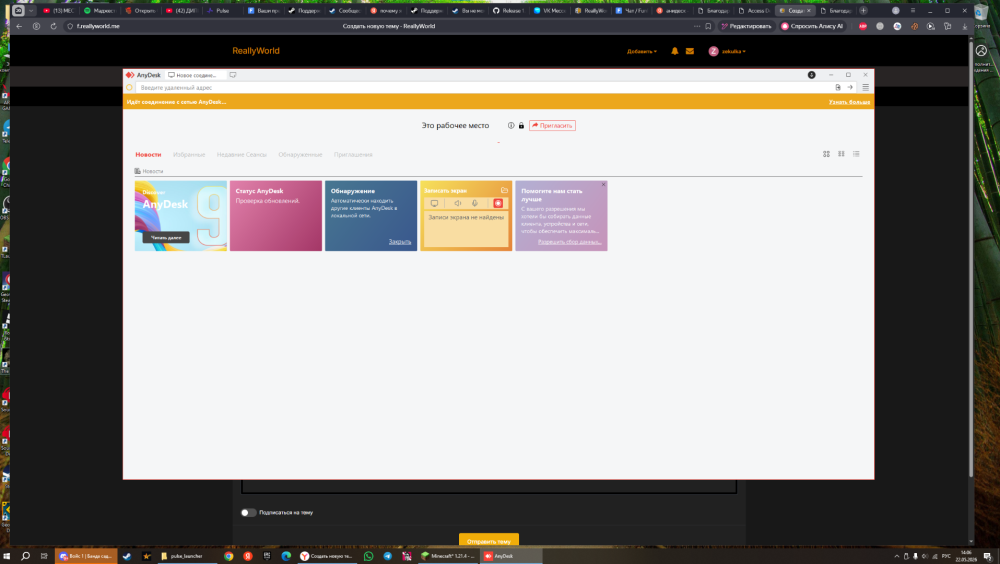
Task: Click 'Разрешить сбор данных' link
Action: point(570,242)
